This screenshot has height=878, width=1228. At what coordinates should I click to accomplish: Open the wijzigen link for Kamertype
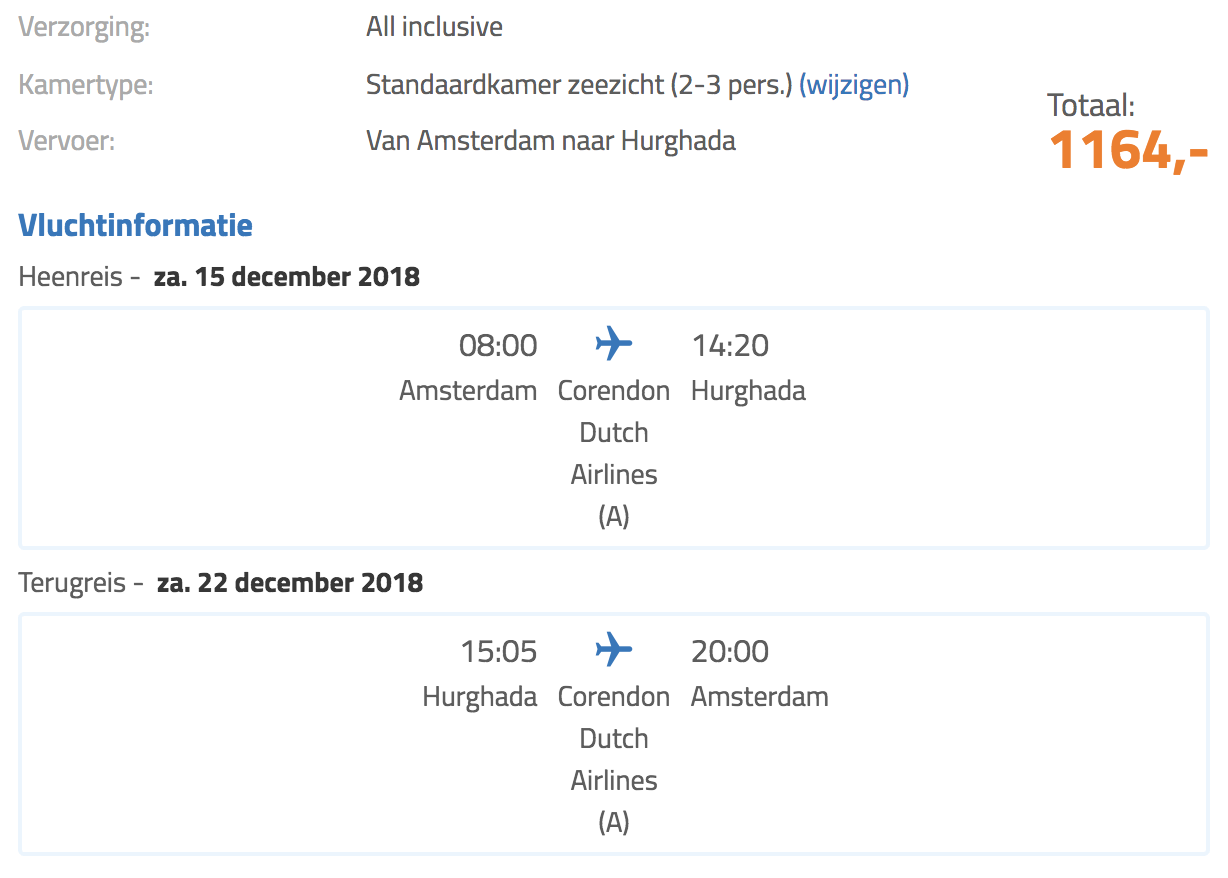(854, 85)
